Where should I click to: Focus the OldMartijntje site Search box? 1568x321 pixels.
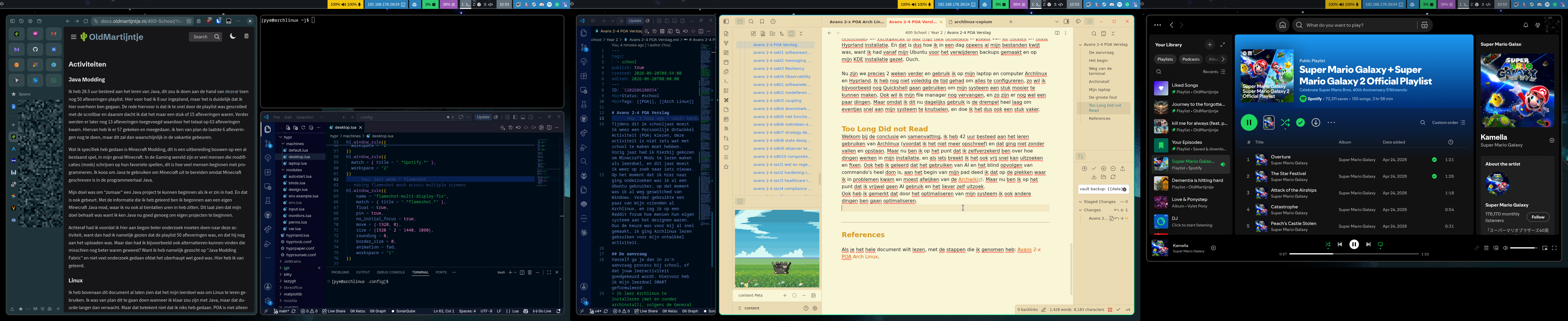206,37
